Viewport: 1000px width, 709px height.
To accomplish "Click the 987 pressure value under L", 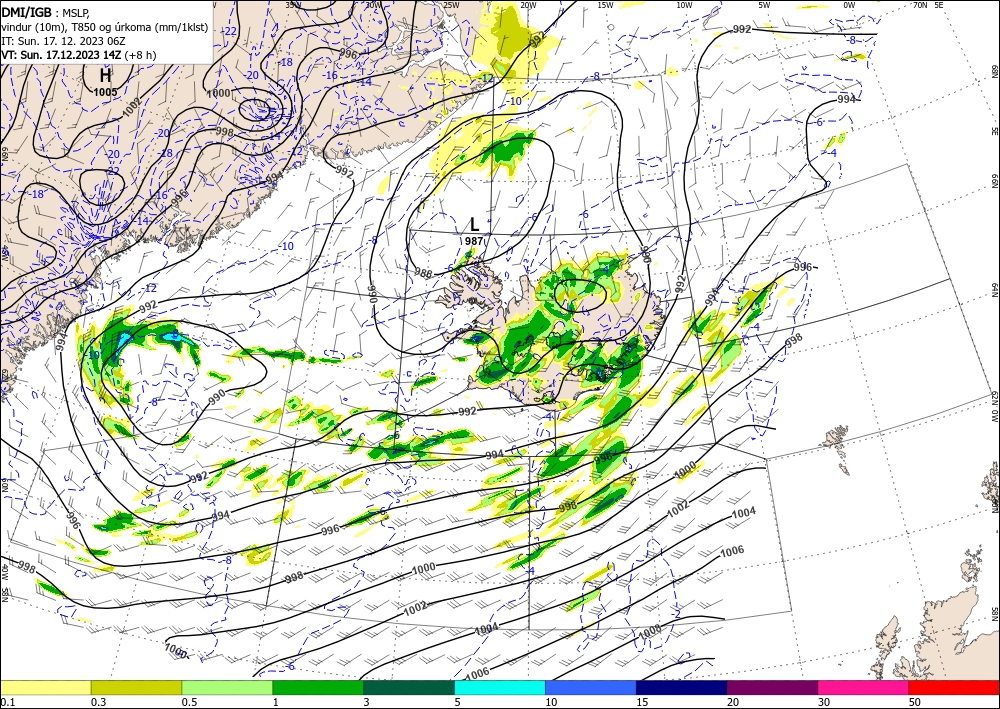I will tap(474, 241).
